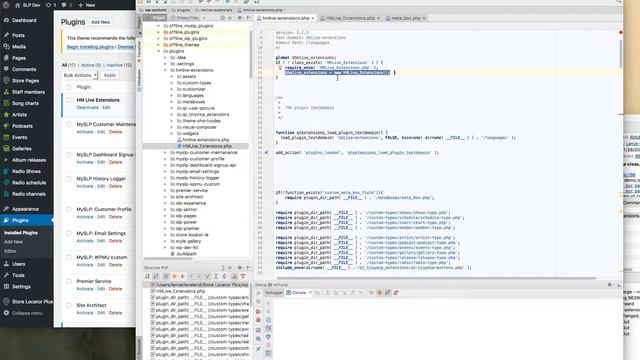Click Delete under Site Architect plugin

116,313
